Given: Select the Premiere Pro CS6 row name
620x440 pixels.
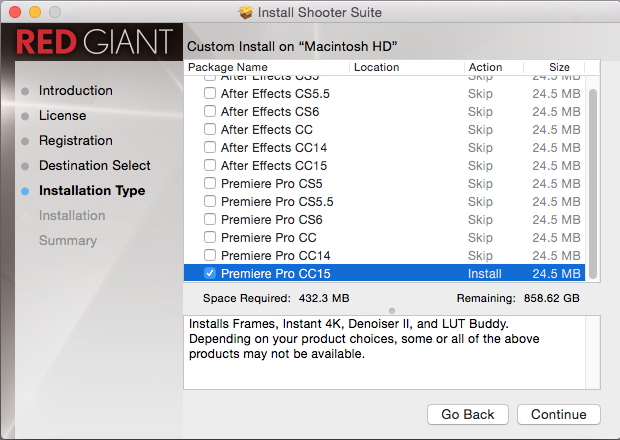Looking at the screenshot, I should [272, 219].
